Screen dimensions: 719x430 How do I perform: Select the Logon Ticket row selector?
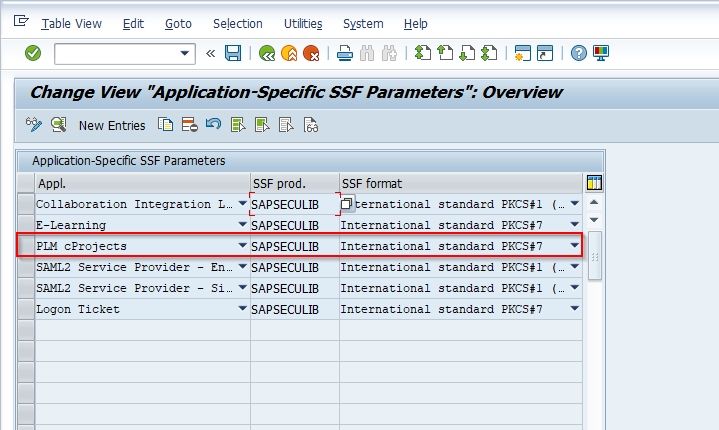pyautogui.click(x=26, y=309)
